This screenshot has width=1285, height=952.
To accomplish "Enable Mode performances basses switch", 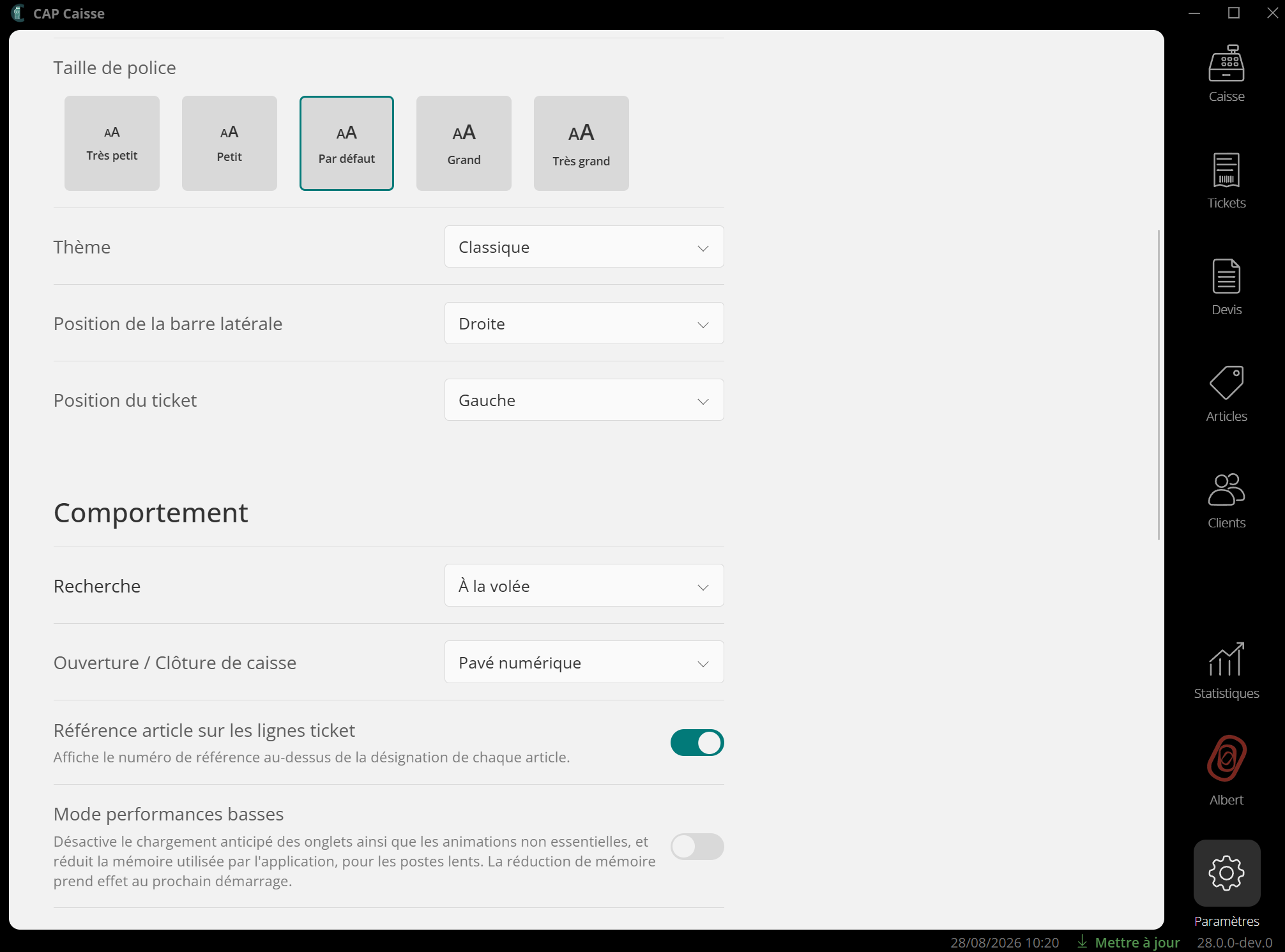I will (x=697, y=847).
